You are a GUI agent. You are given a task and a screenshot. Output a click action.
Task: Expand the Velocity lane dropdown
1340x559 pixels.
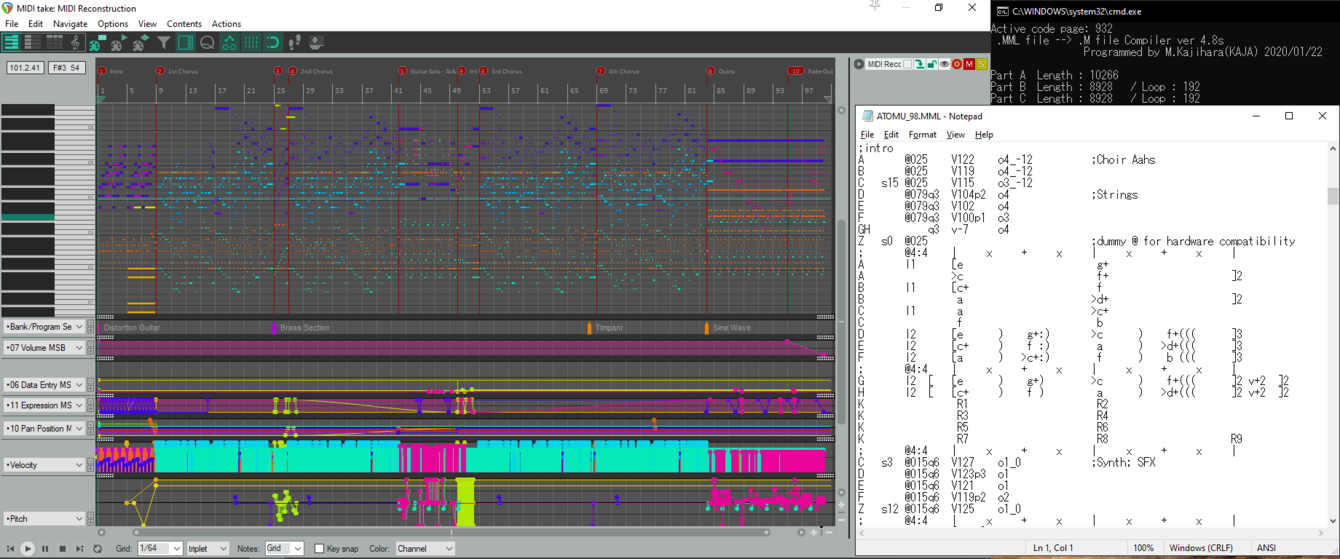pyautogui.click(x=79, y=465)
